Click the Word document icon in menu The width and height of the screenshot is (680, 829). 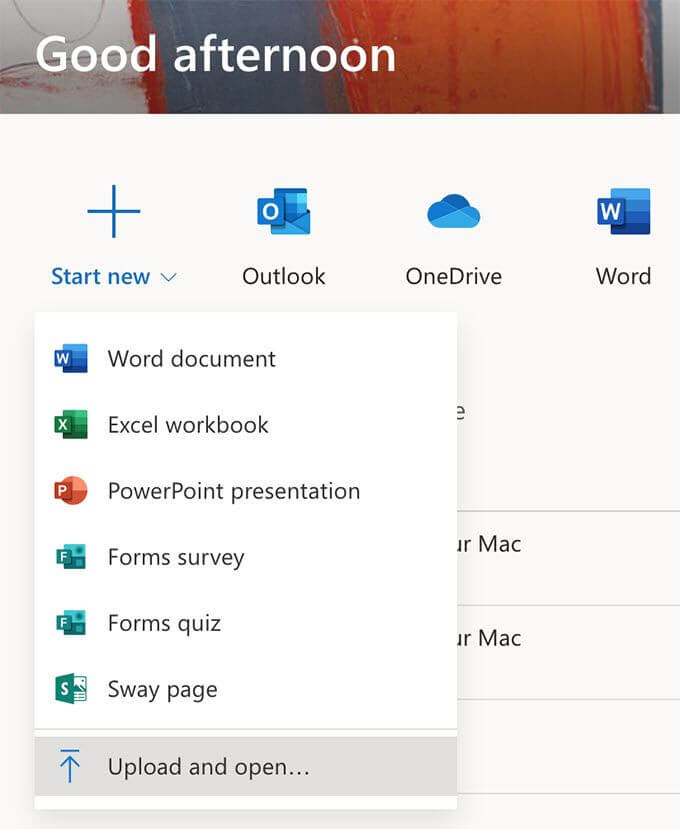coord(71,358)
